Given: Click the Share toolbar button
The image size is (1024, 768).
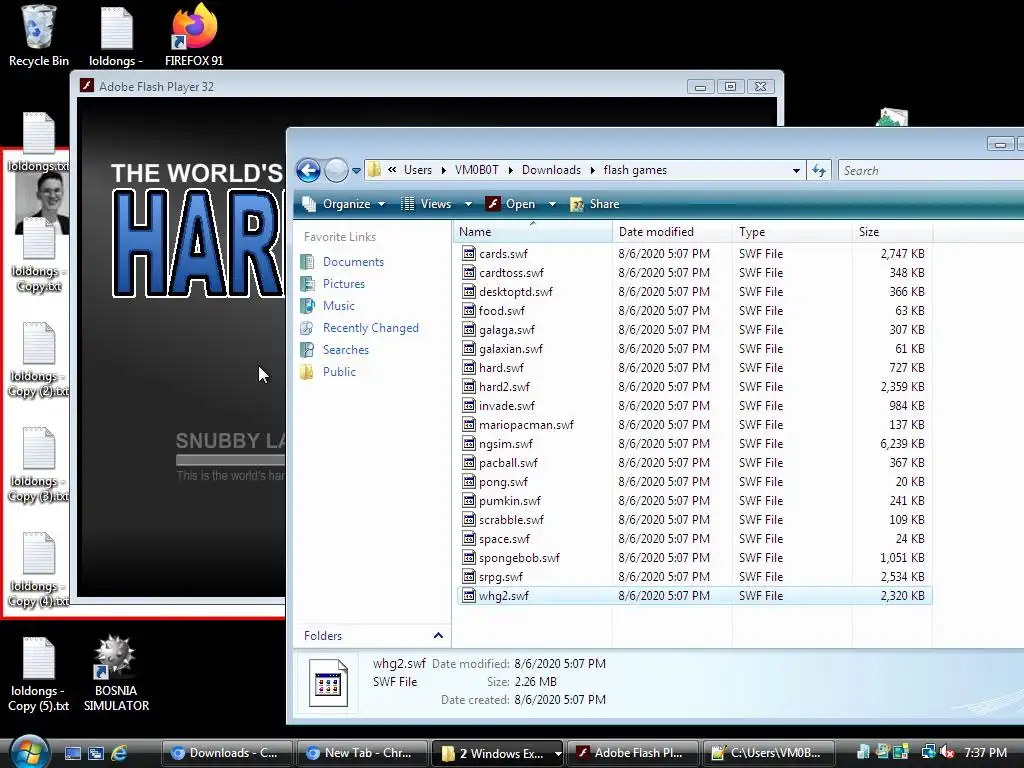Looking at the screenshot, I should click(x=595, y=204).
